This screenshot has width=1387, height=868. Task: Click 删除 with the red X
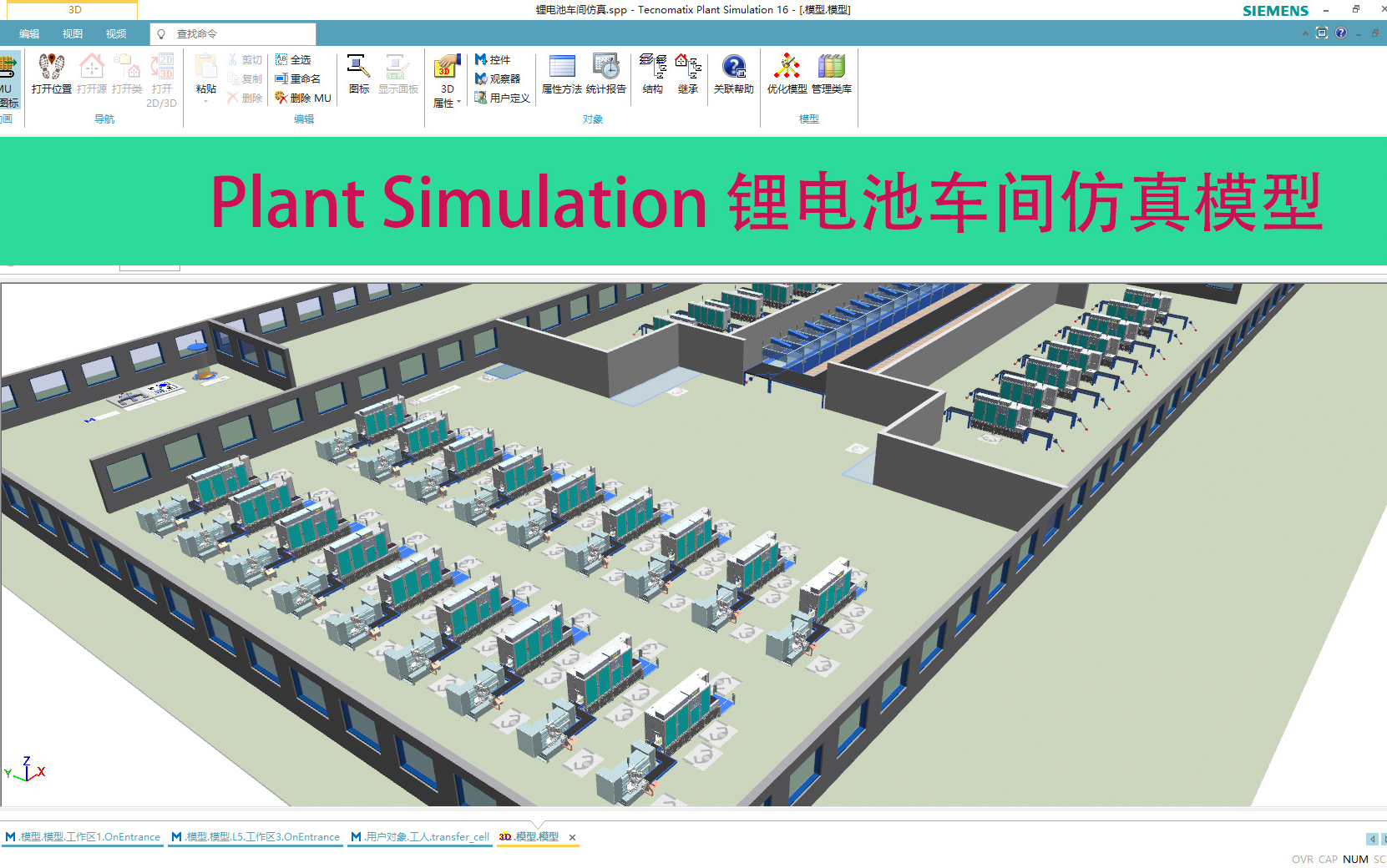tap(246, 98)
